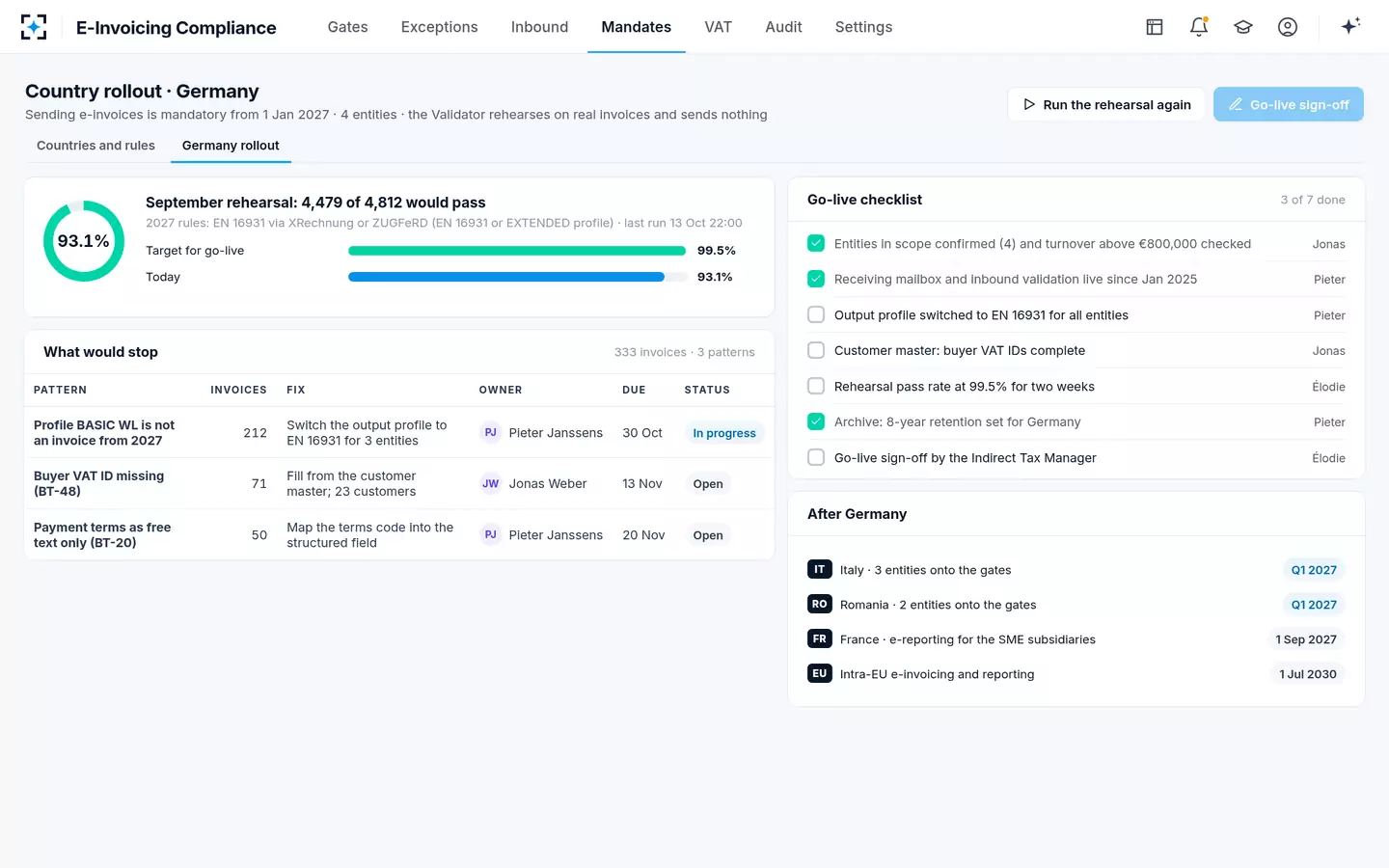The width and height of the screenshot is (1389, 868).
Task: Click the 1 Sep 2027 date tag
Action: pos(1306,639)
